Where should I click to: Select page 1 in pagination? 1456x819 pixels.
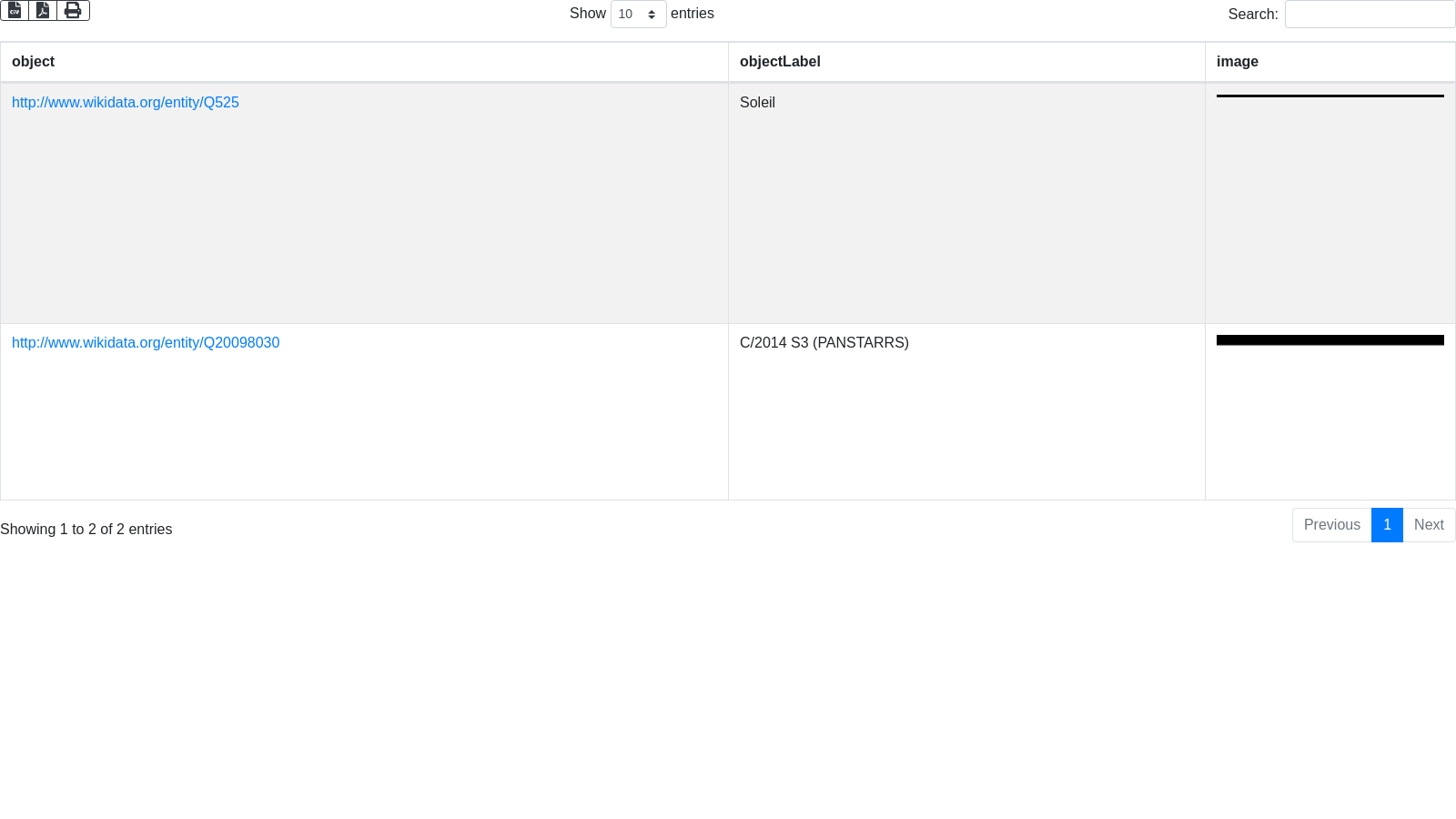click(1387, 525)
